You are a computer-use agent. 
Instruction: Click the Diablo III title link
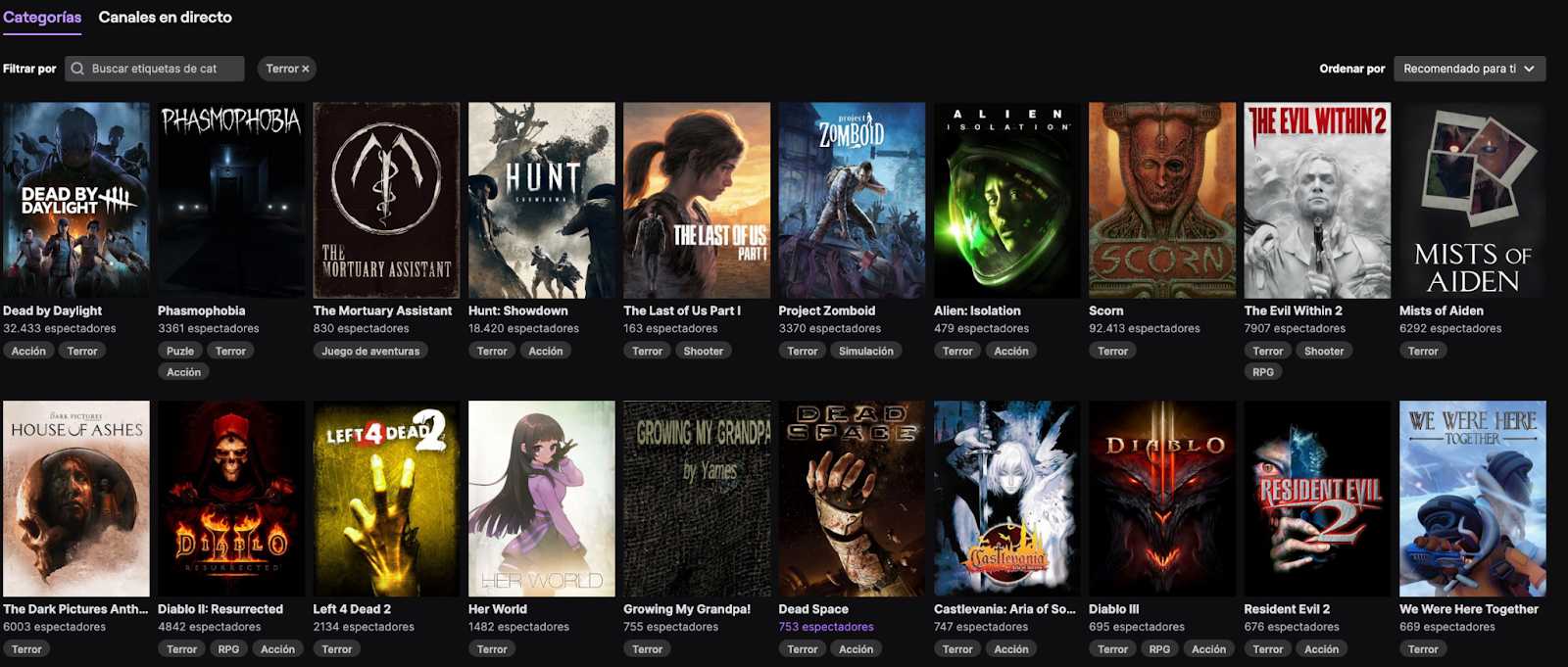click(x=1114, y=609)
